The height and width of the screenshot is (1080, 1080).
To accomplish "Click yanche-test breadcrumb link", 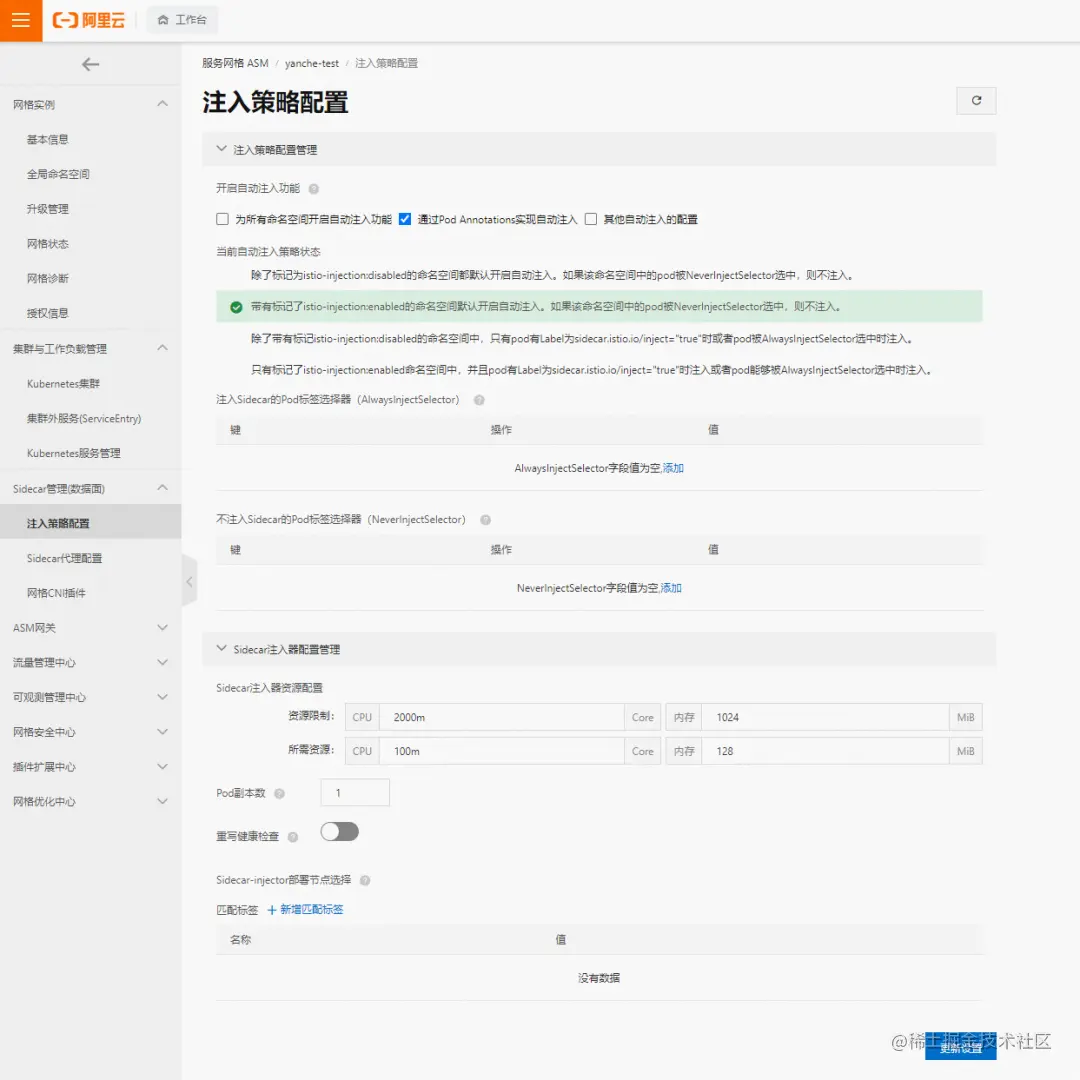I will pyautogui.click(x=312, y=63).
